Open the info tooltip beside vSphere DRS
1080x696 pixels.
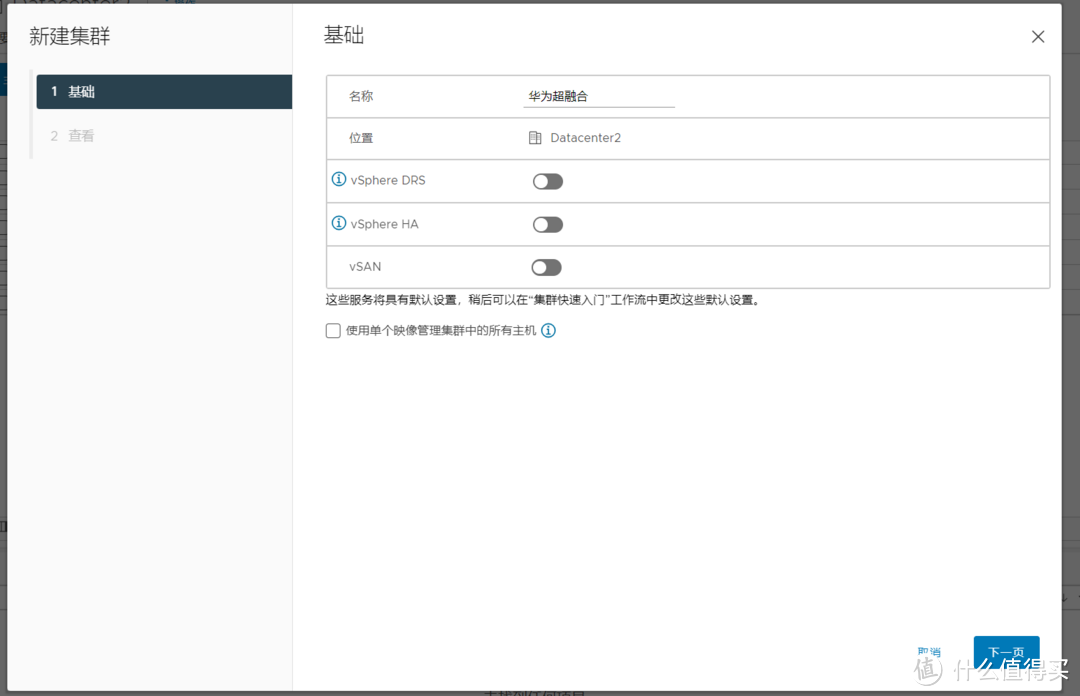[338, 180]
